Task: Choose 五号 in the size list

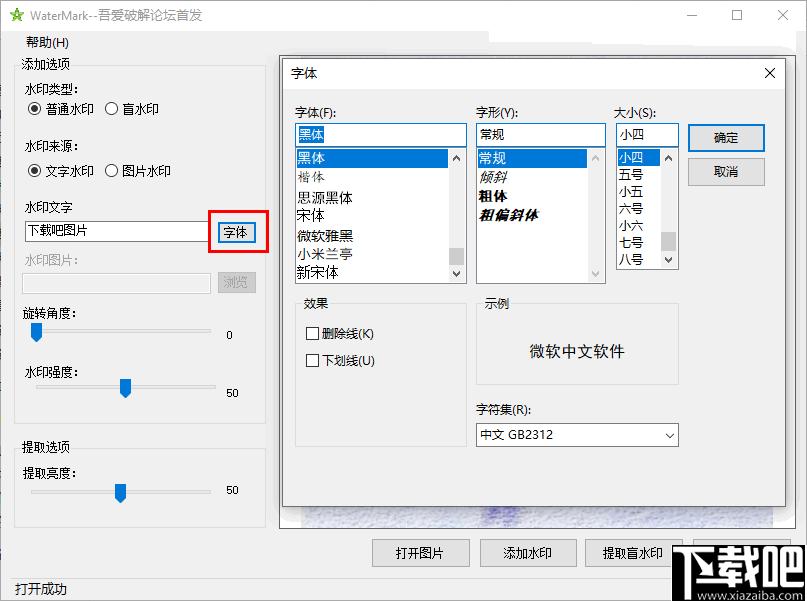Action: click(631, 175)
